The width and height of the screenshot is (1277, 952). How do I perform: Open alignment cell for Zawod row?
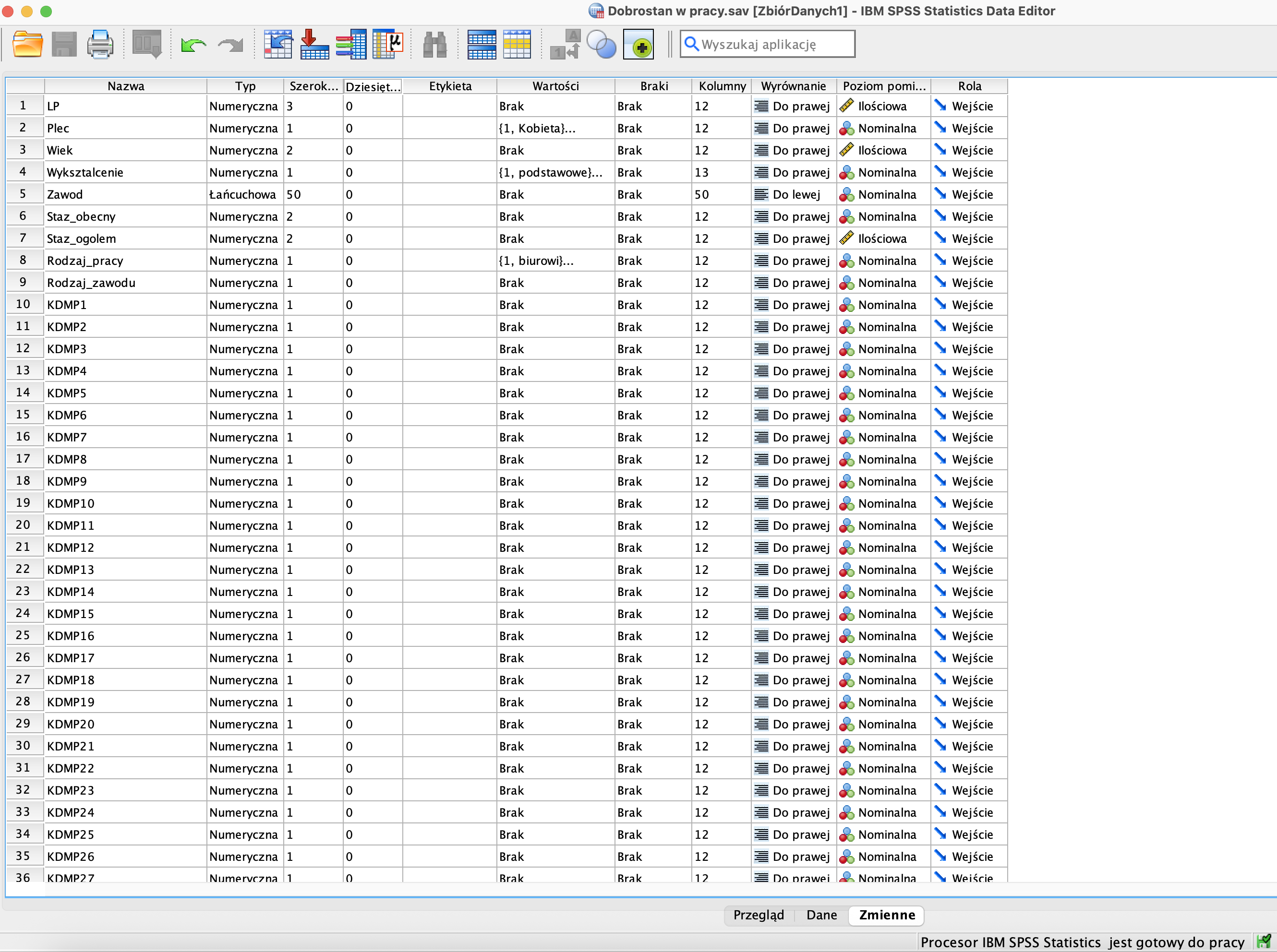[795, 195]
